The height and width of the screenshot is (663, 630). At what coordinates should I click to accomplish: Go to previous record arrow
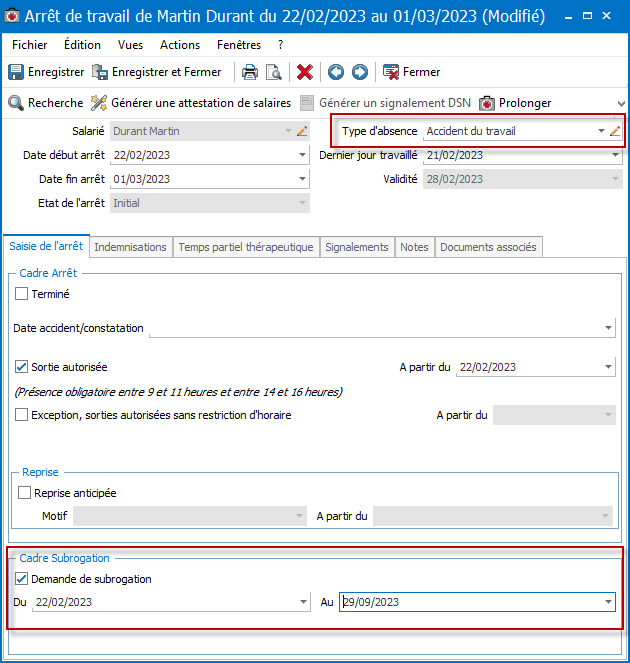pyautogui.click(x=336, y=72)
